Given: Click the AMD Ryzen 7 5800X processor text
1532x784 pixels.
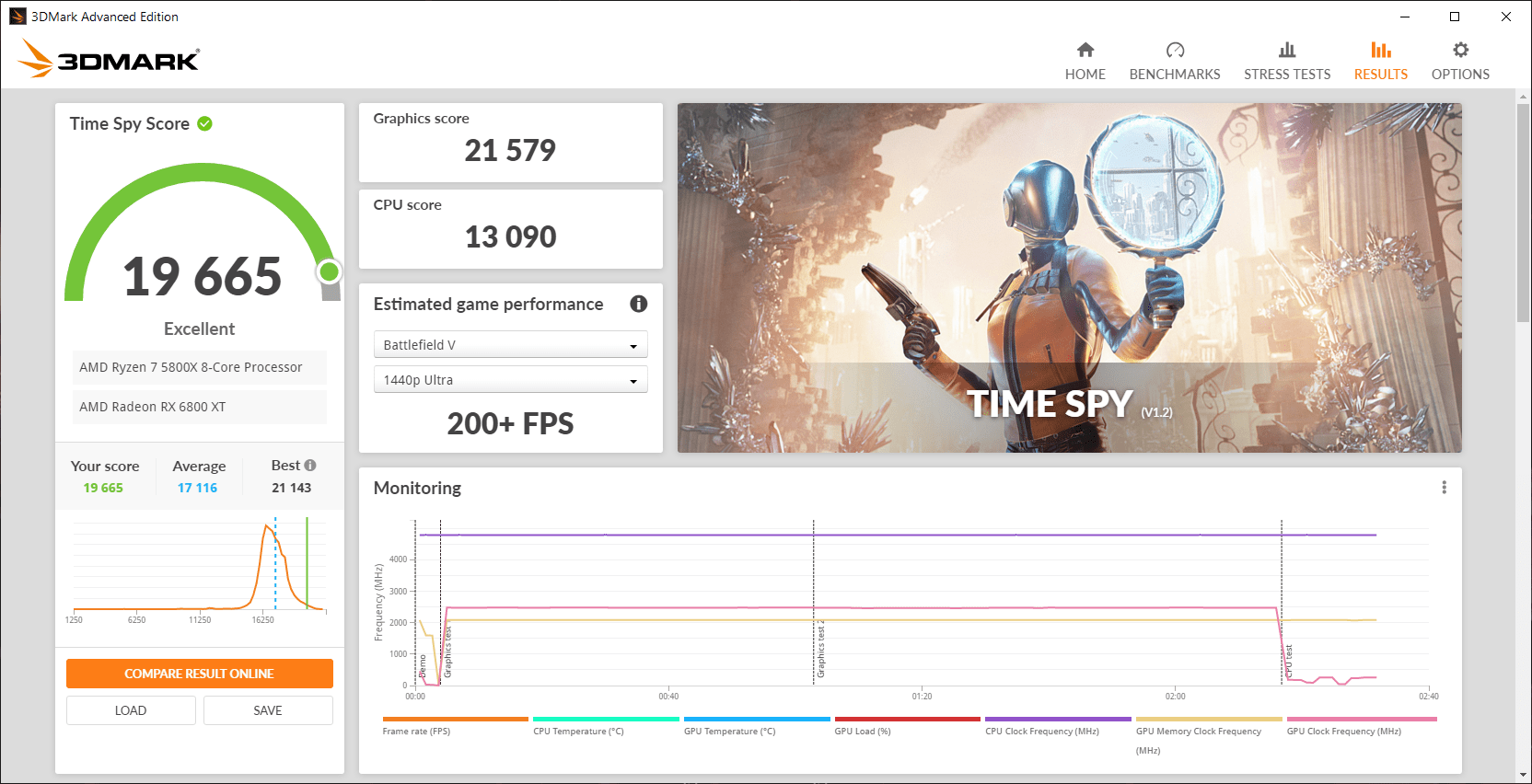Looking at the screenshot, I should pos(191,367).
